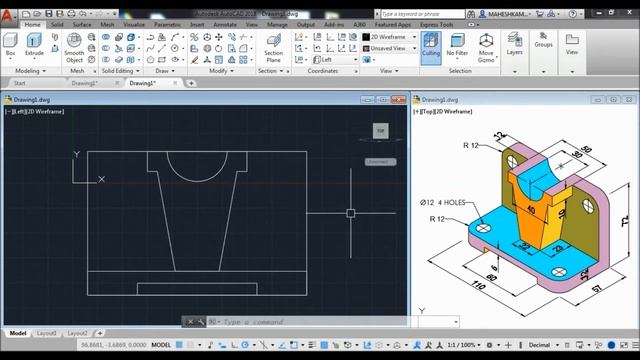
Task: Switch to the Layout1 tab
Action: (46, 333)
